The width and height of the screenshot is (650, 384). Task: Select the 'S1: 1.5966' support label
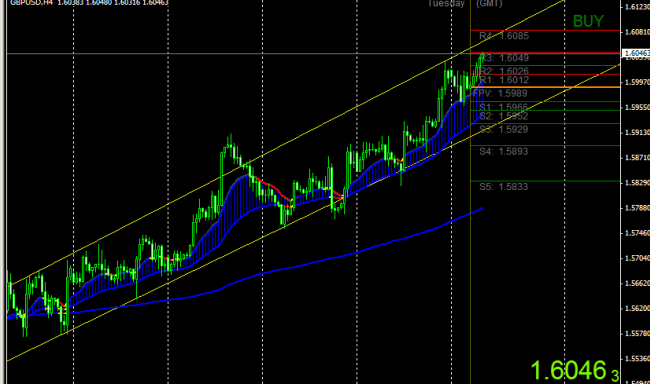[504, 108]
